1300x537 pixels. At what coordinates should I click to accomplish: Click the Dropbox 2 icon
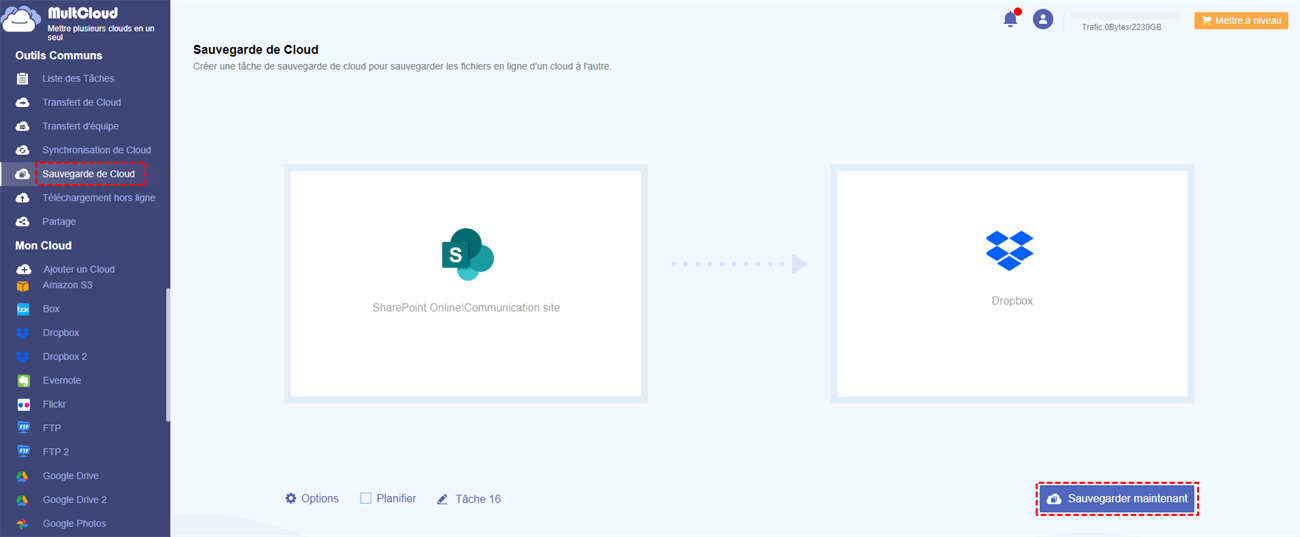pyautogui.click(x=23, y=357)
